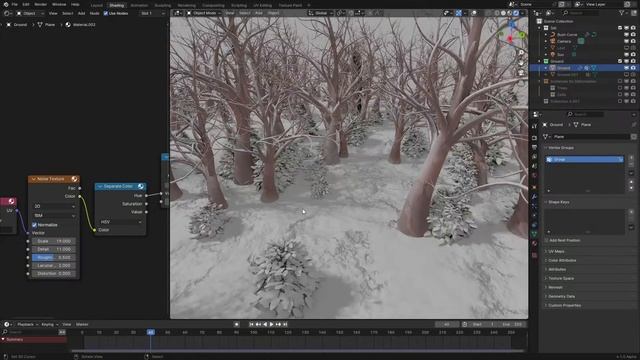Collapse the Noise Texture node

point(33,179)
